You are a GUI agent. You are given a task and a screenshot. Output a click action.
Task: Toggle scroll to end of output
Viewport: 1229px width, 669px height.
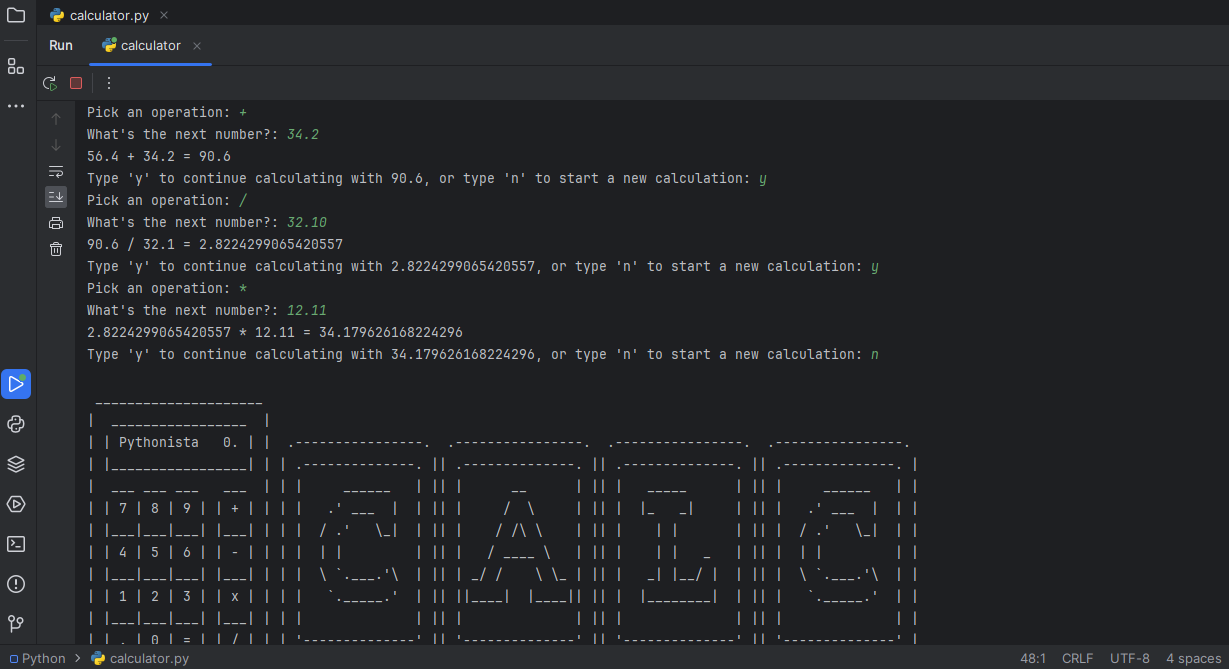click(56, 197)
